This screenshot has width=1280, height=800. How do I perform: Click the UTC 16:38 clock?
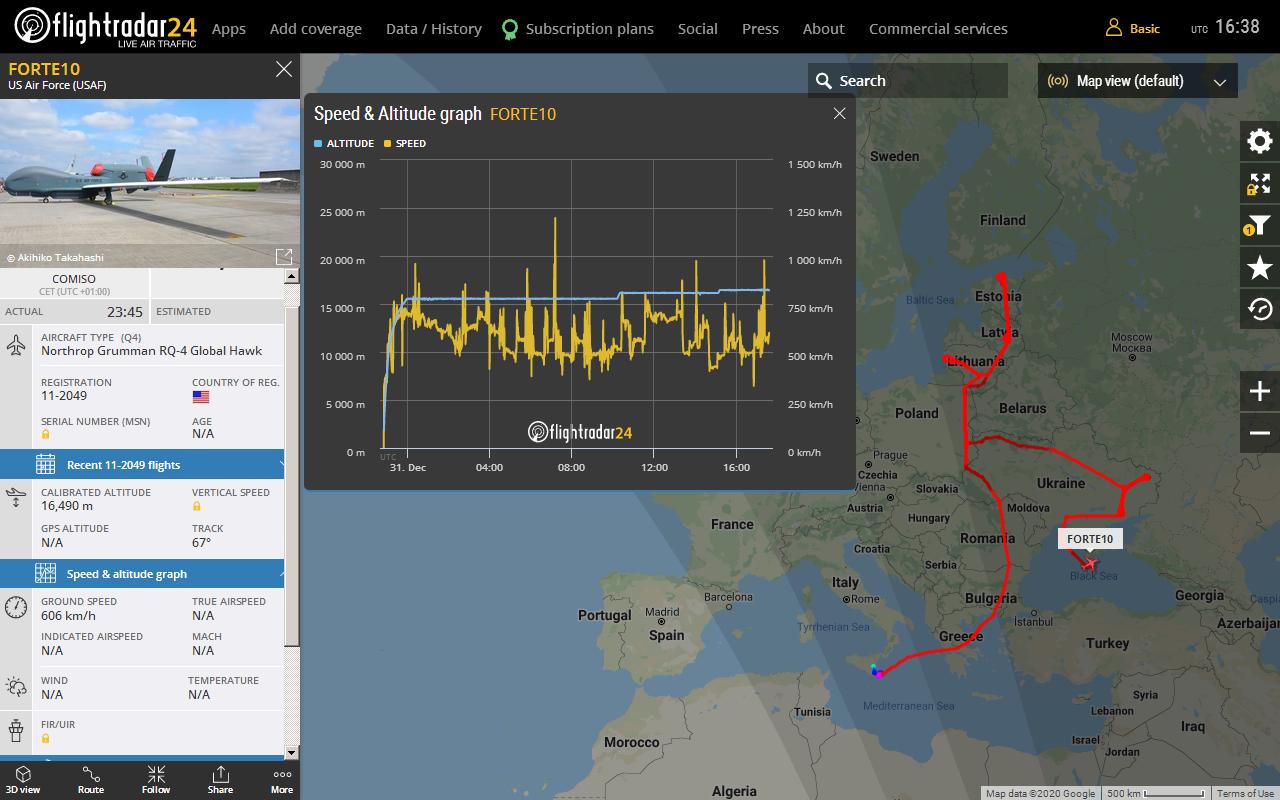(x=1226, y=27)
